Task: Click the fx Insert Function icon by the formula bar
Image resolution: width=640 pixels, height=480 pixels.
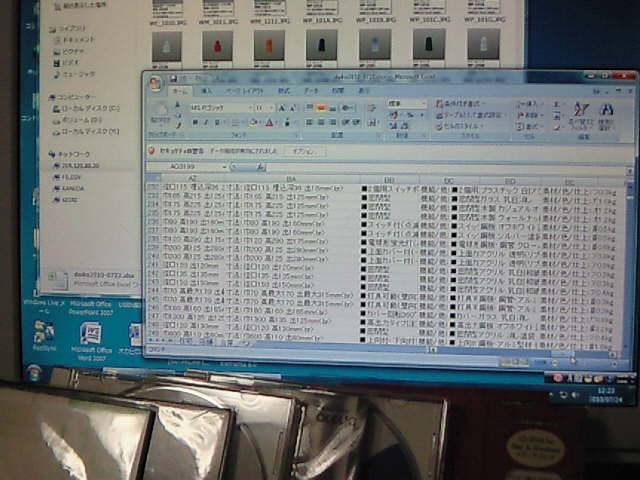Action: coord(260,167)
